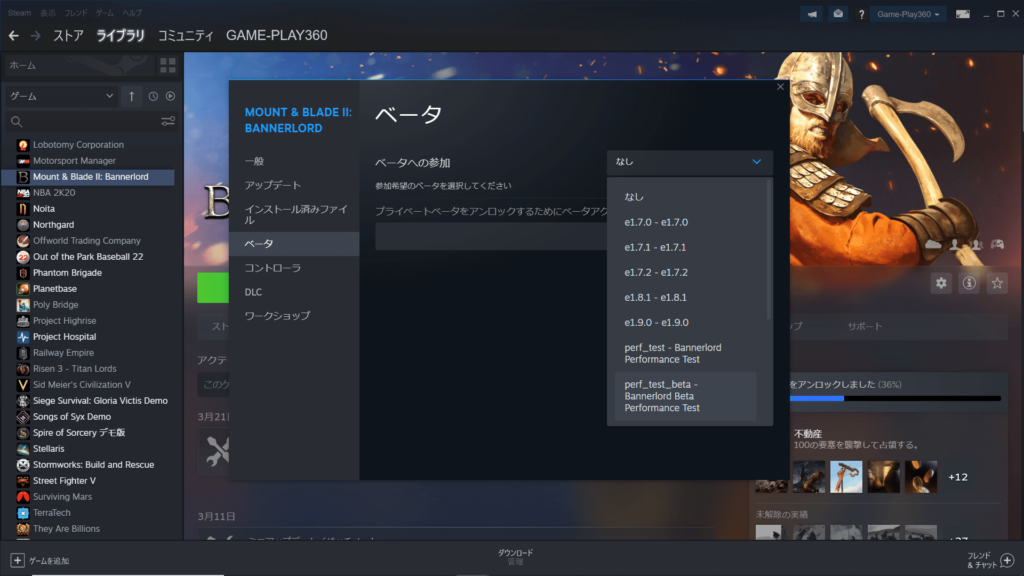
Task: Click the Sid Meier's Civilization V icon
Action: 23,385
